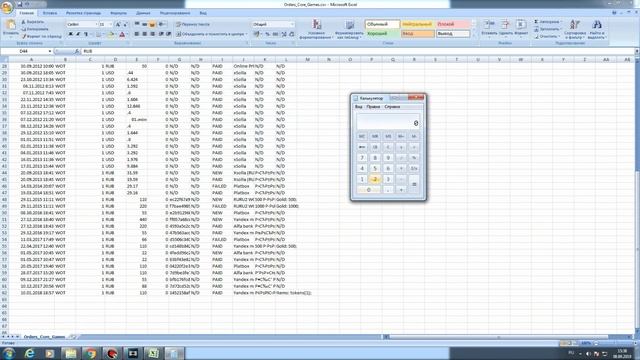Switch to the Insert (Вставка) ribbon tab
This screenshot has height=360, width=640.
50,13
